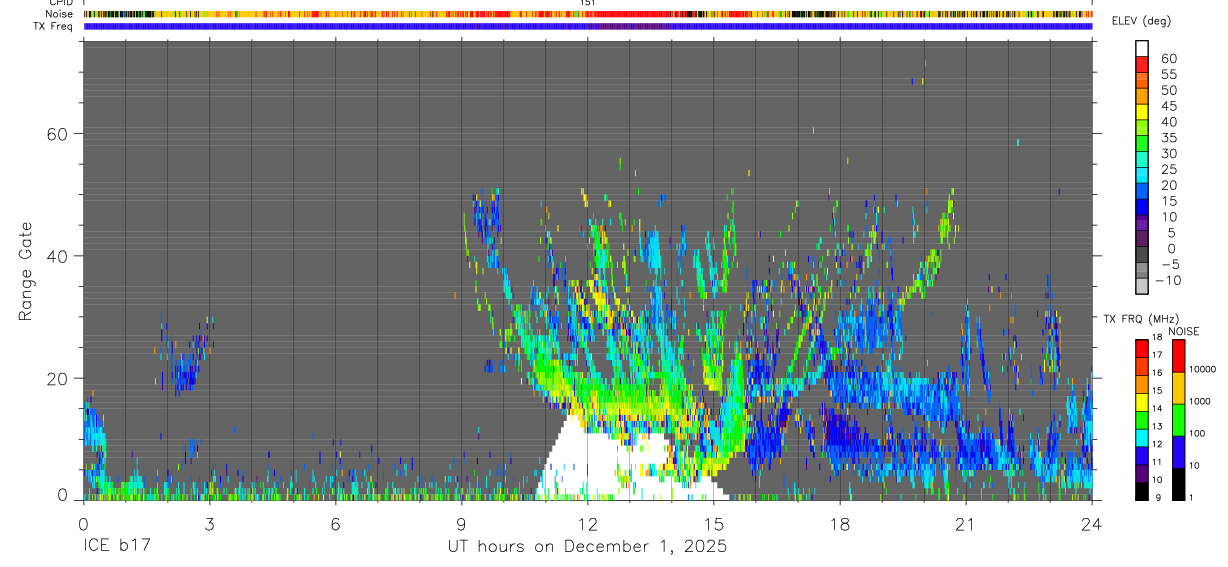Click the light gray bottom segment of ELEV bar
The height and width of the screenshot is (567, 1228).
[1142, 285]
